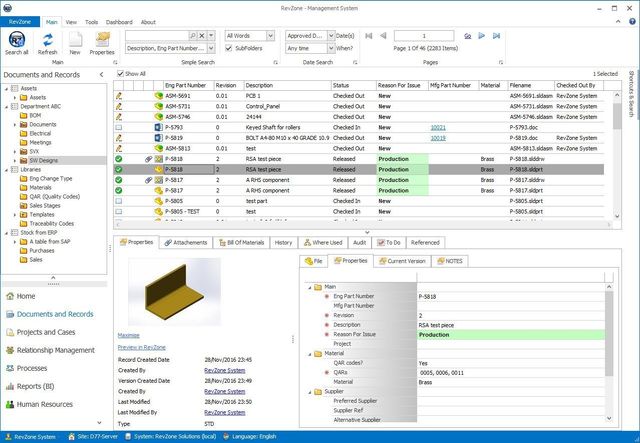Open Relationship Management in sidebar
This screenshot has height=443, width=640.
(55, 350)
